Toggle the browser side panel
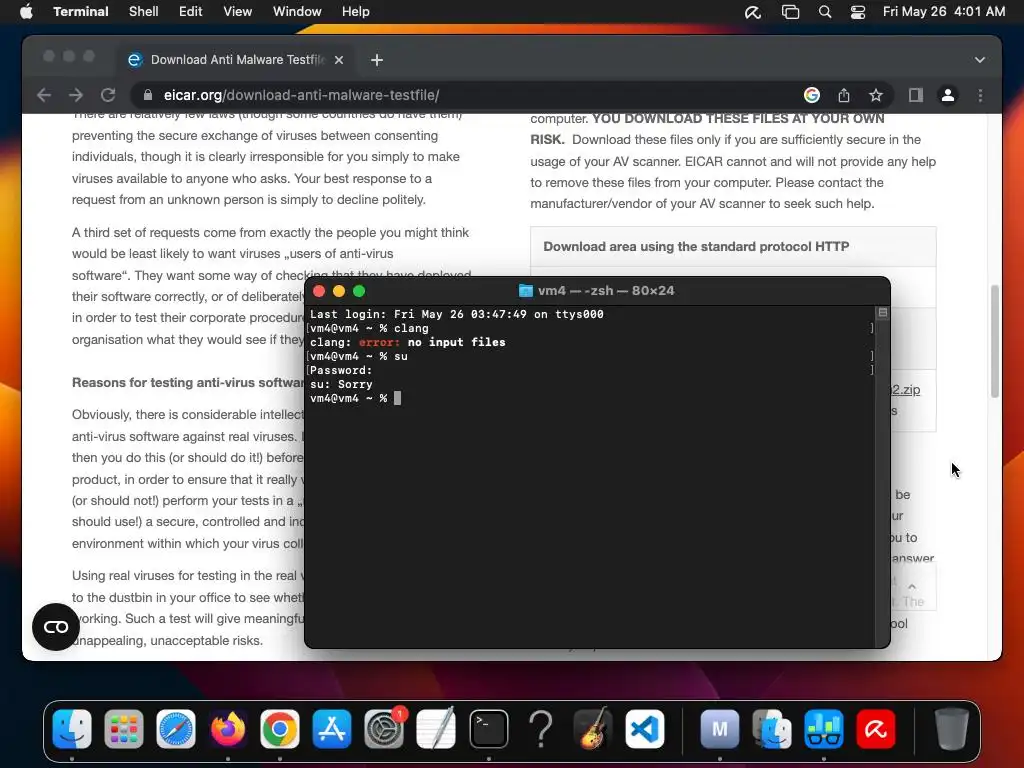This screenshot has width=1024, height=768. click(916, 95)
